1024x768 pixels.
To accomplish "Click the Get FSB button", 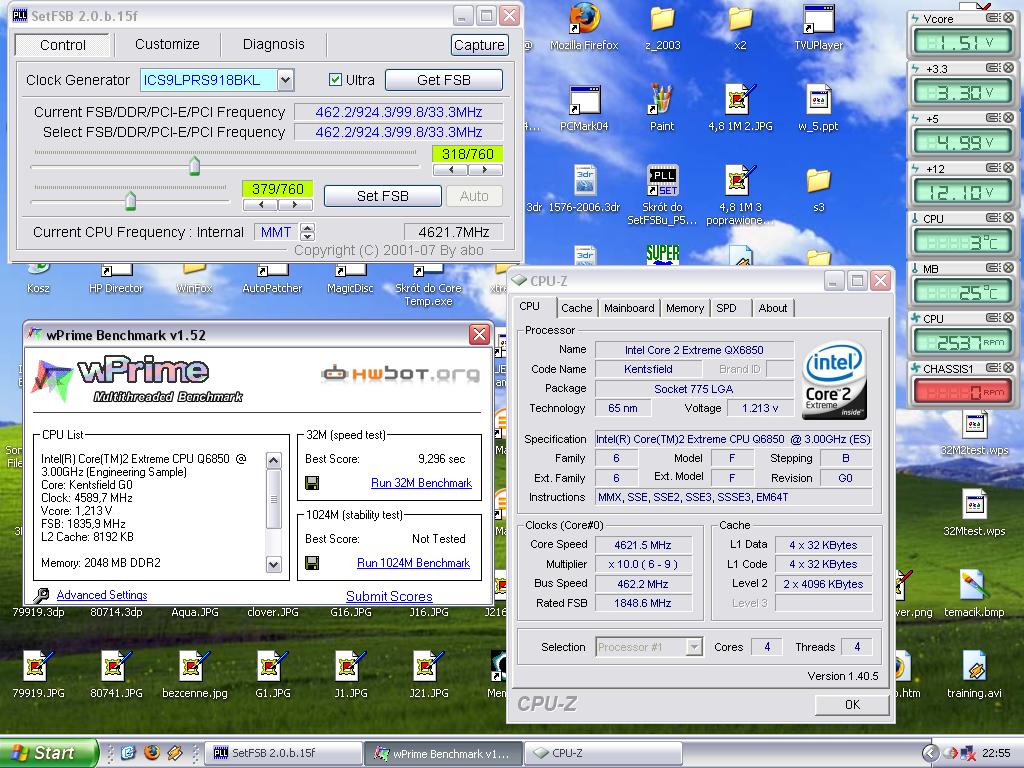I will tap(444, 80).
